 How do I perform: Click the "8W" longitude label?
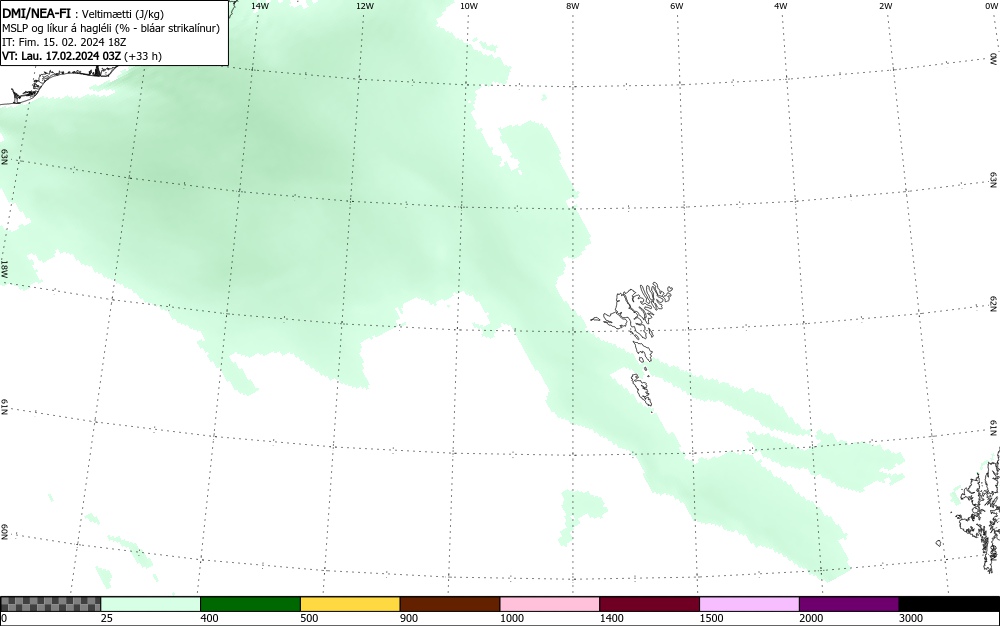point(573,6)
